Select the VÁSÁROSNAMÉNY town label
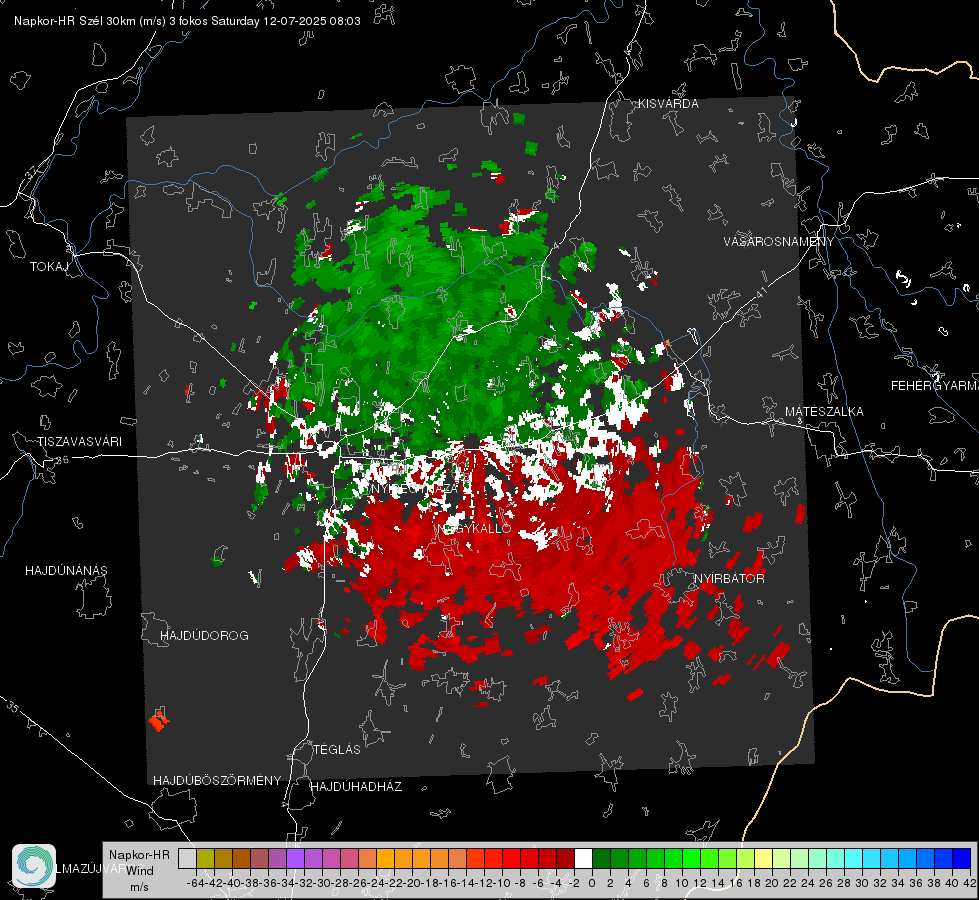Screen dimensions: 979x900 point(779,242)
